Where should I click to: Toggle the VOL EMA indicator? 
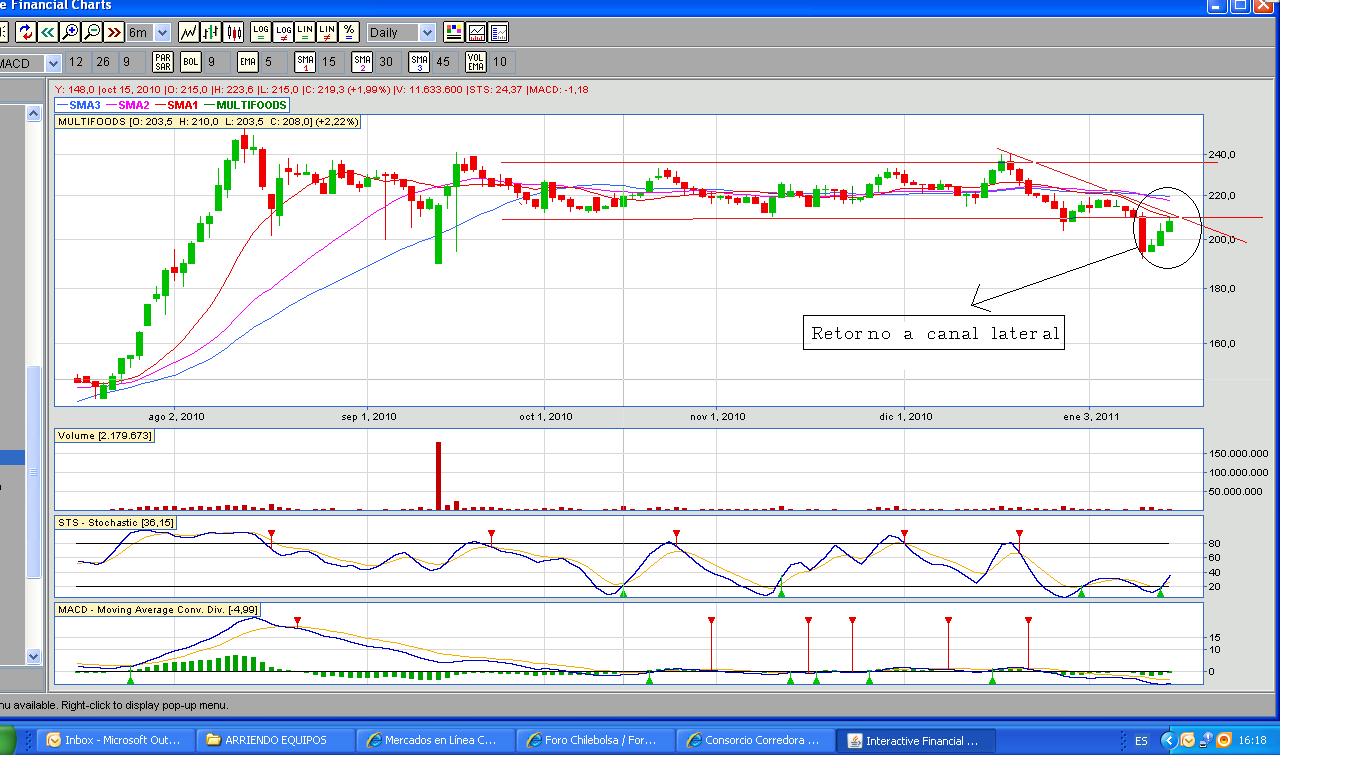[x=476, y=62]
